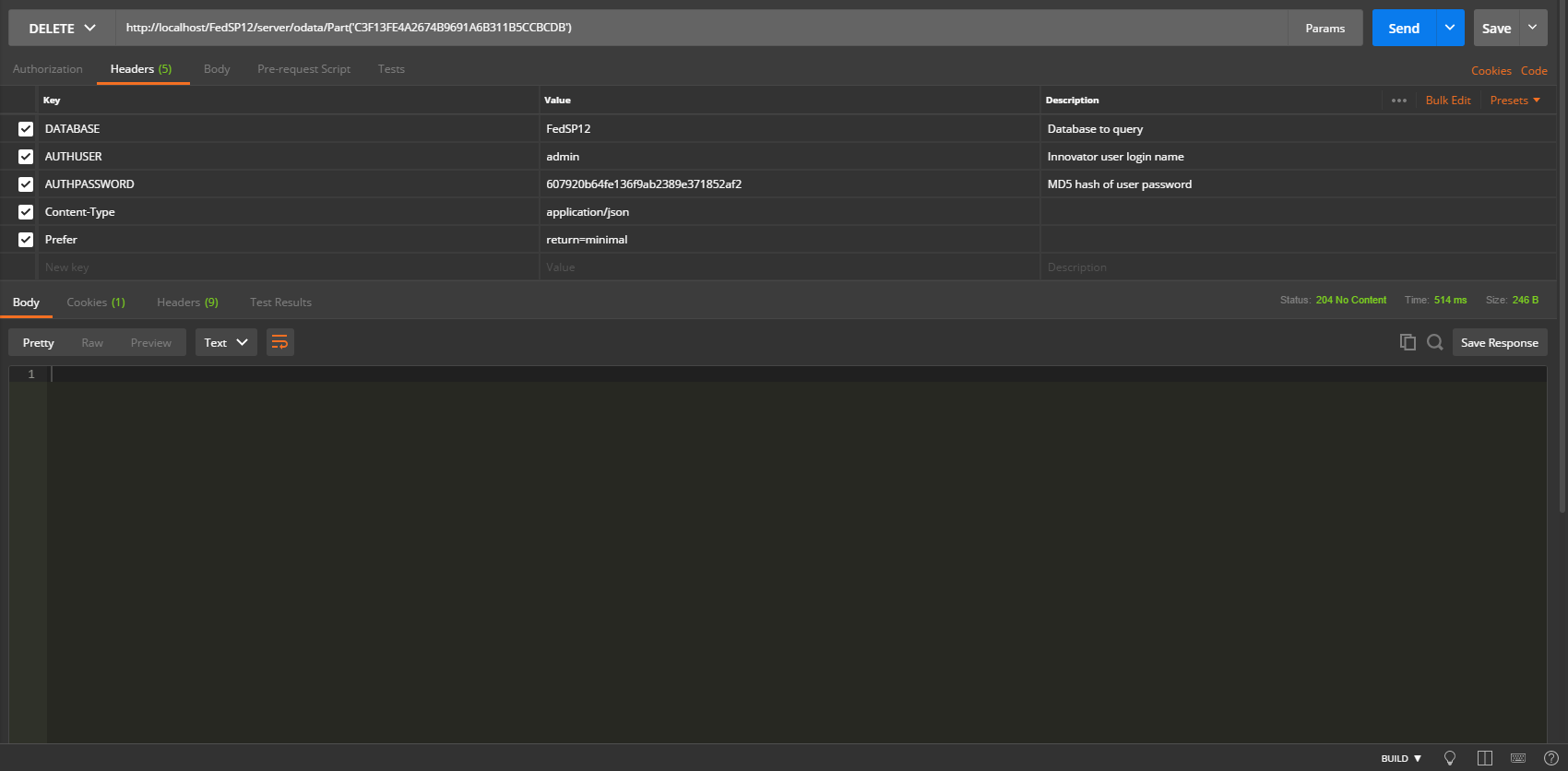Open the help question mark icon
The width and height of the screenshot is (1568, 771).
coord(1551,758)
